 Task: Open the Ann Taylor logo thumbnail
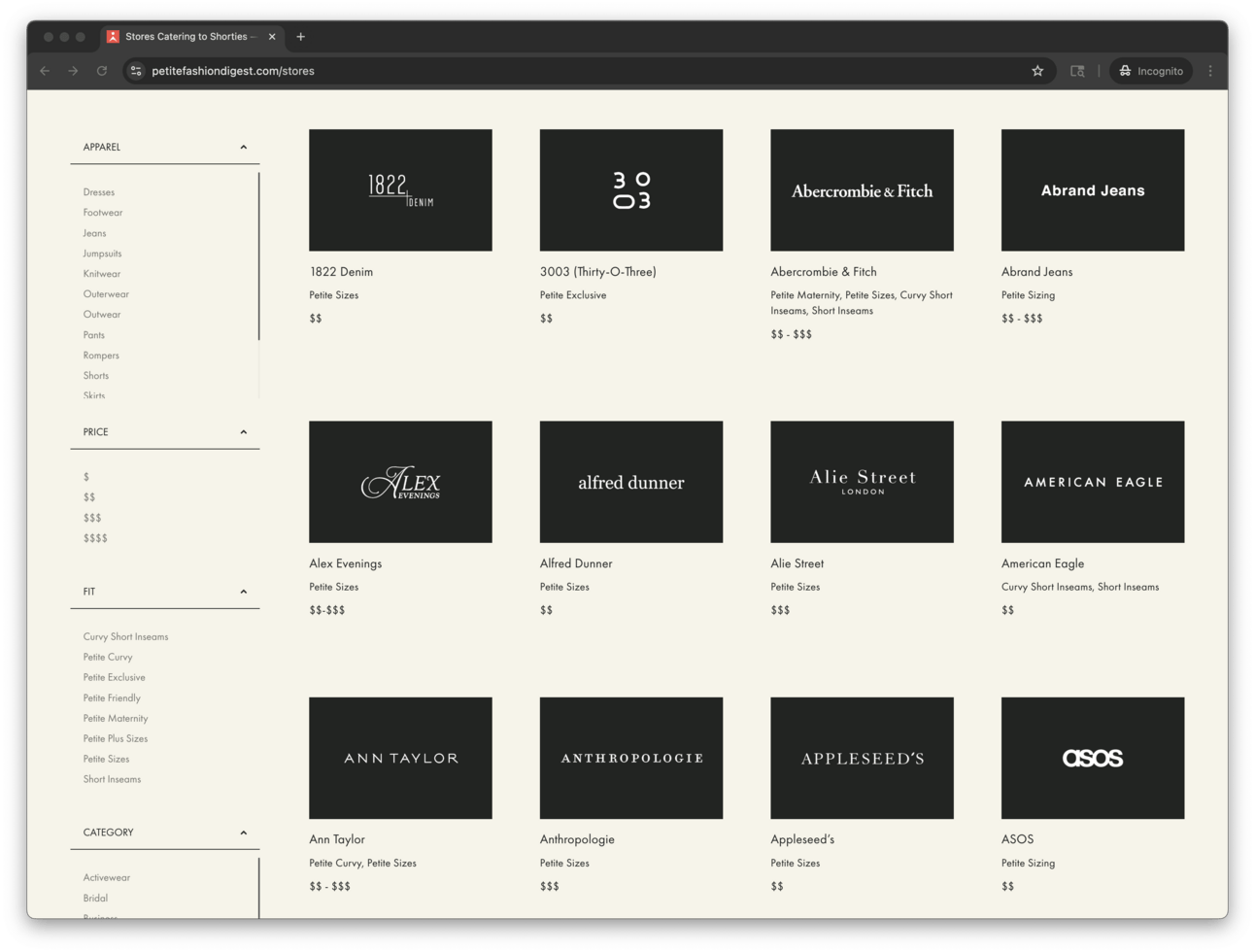[400, 758]
